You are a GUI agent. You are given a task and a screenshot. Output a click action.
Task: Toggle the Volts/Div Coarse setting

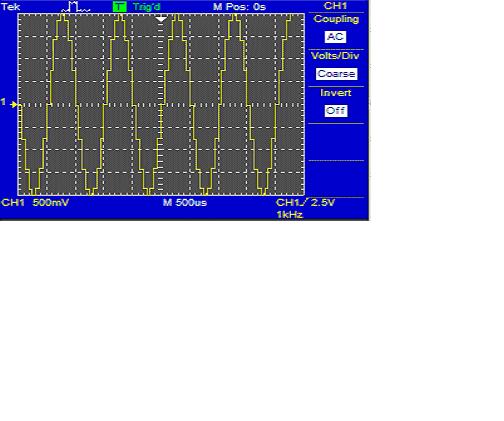pos(336,74)
